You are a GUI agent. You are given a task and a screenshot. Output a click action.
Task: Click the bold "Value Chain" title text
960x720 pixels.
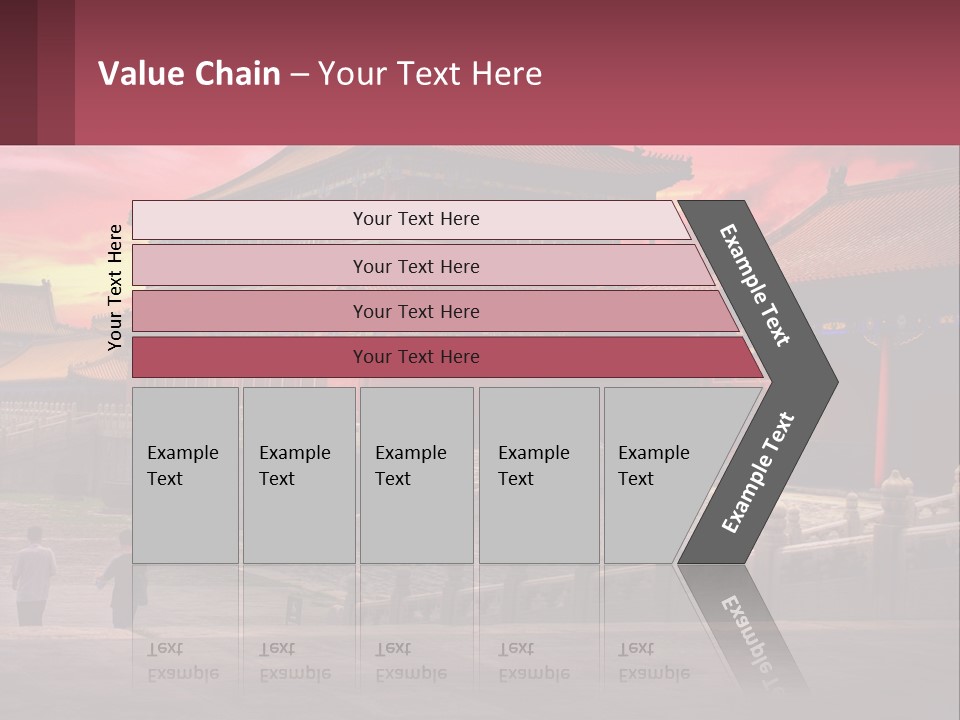pos(189,74)
